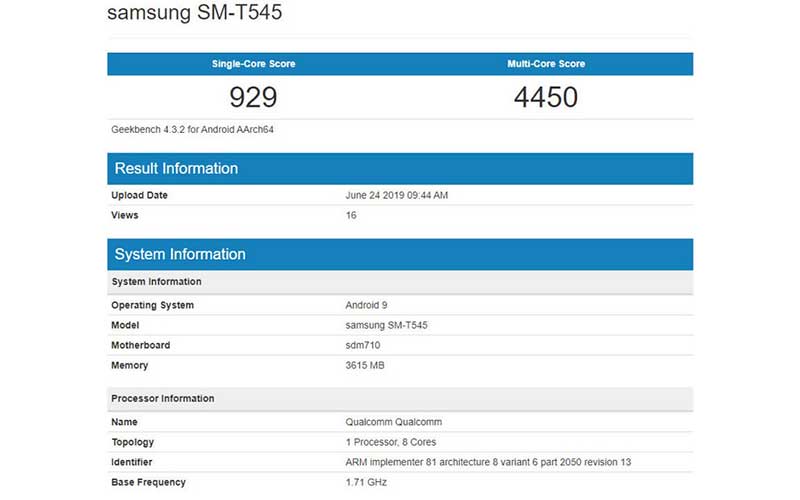Viewport: 800px width, 500px height.
Task: Click the multi-core score value 4450
Action: click(546, 97)
